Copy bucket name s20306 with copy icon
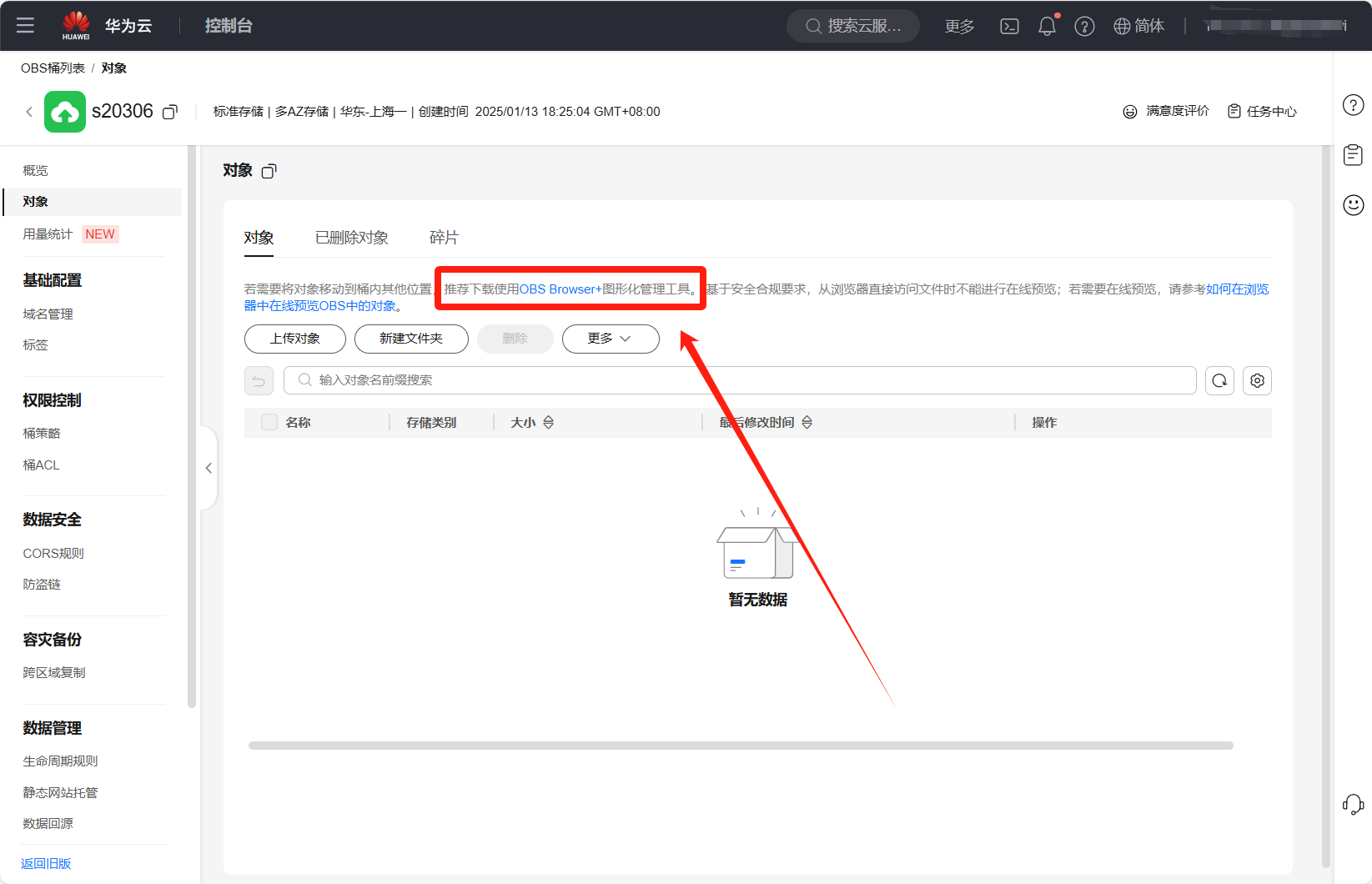This screenshot has width=1372, height=884. tap(170, 112)
